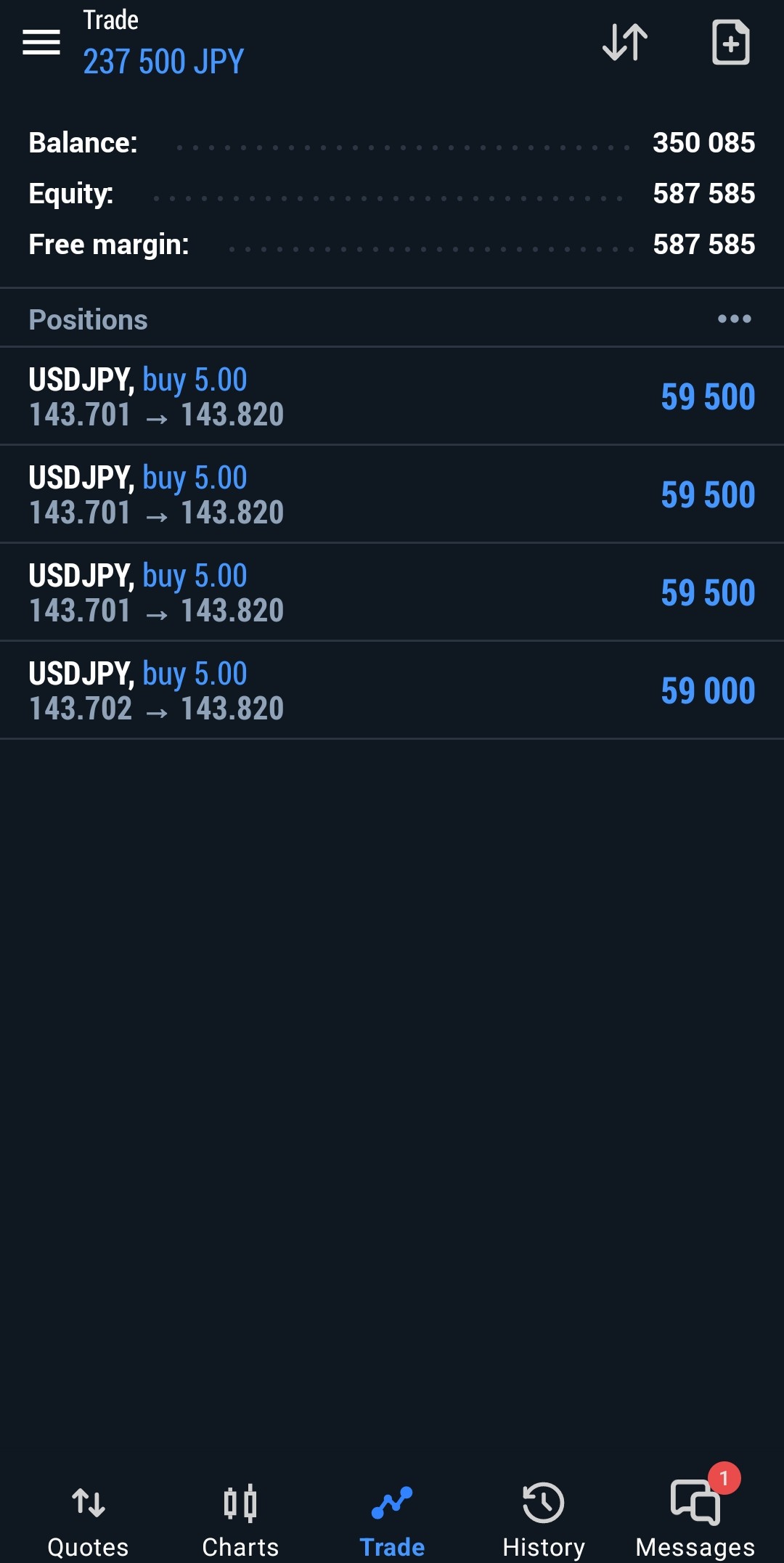Tap the Balance row
Viewport: 784px width, 1563px height.
click(x=392, y=143)
